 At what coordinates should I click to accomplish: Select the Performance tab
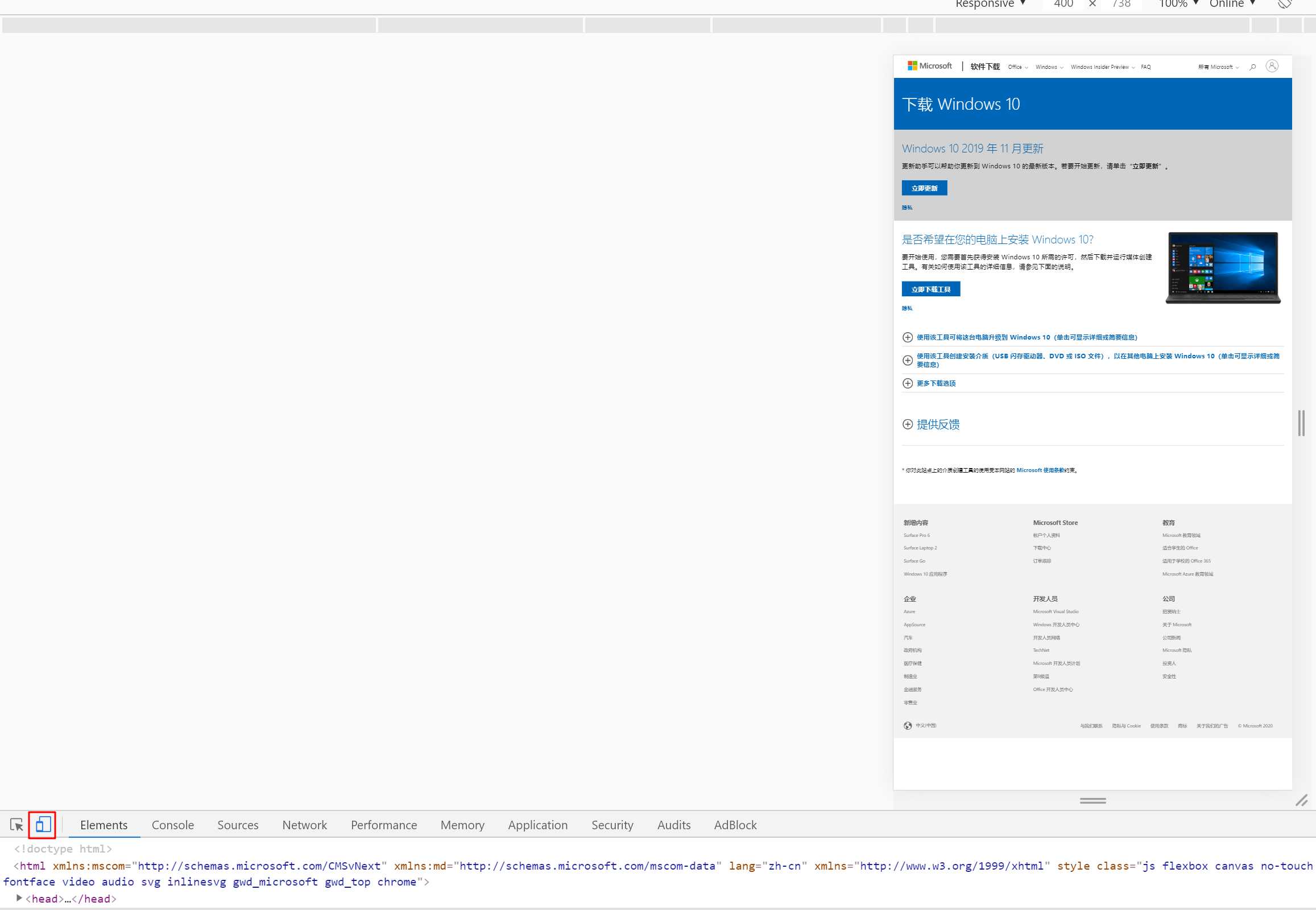tap(384, 825)
